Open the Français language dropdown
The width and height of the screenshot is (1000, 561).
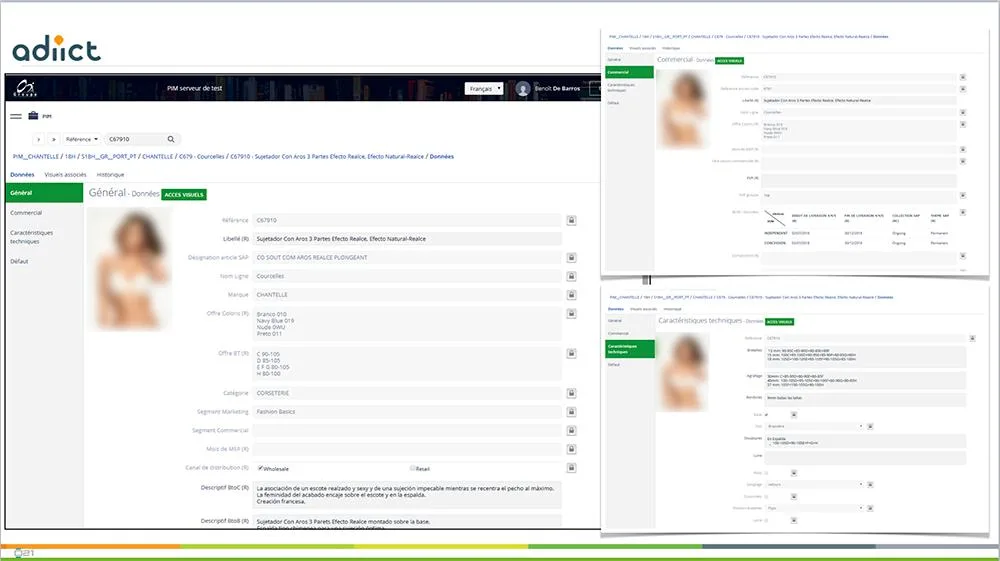(x=484, y=89)
